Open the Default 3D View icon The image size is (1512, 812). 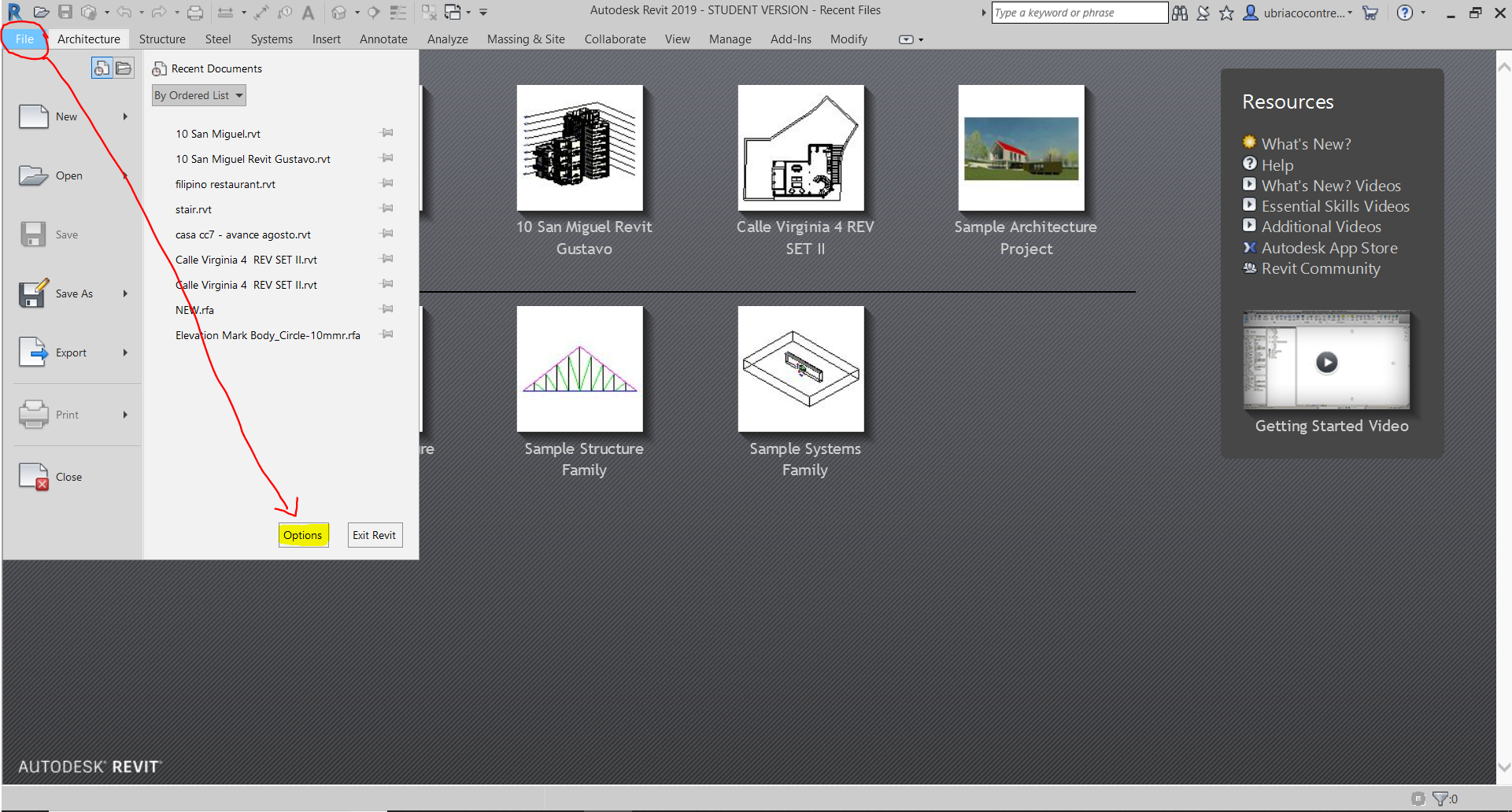tap(339, 13)
